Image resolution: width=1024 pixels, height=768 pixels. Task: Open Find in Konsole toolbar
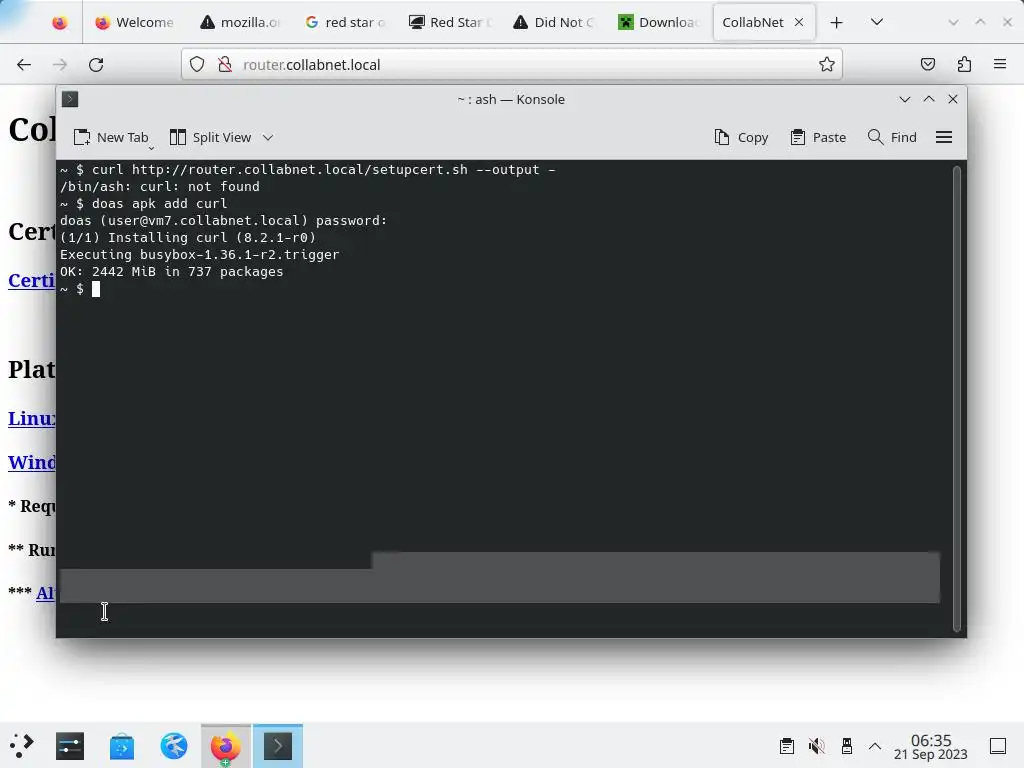(892, 137)
